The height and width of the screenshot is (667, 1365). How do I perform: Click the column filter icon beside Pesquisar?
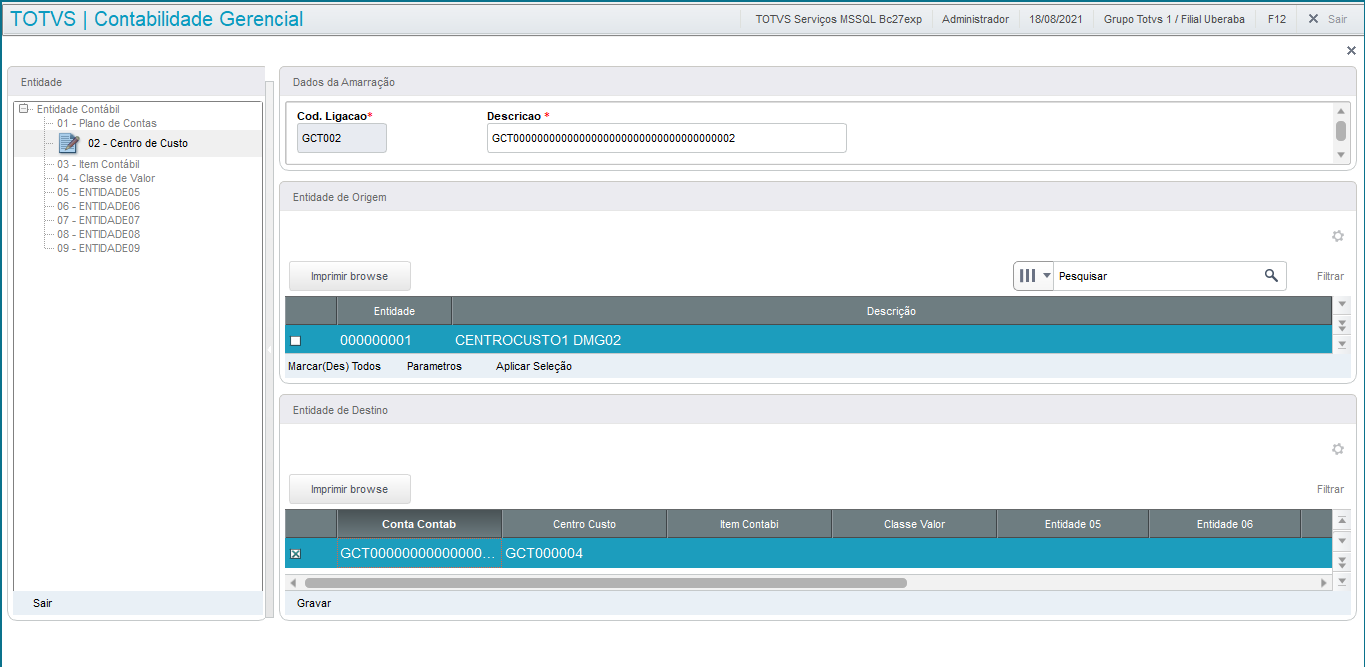pos(1027,276)
